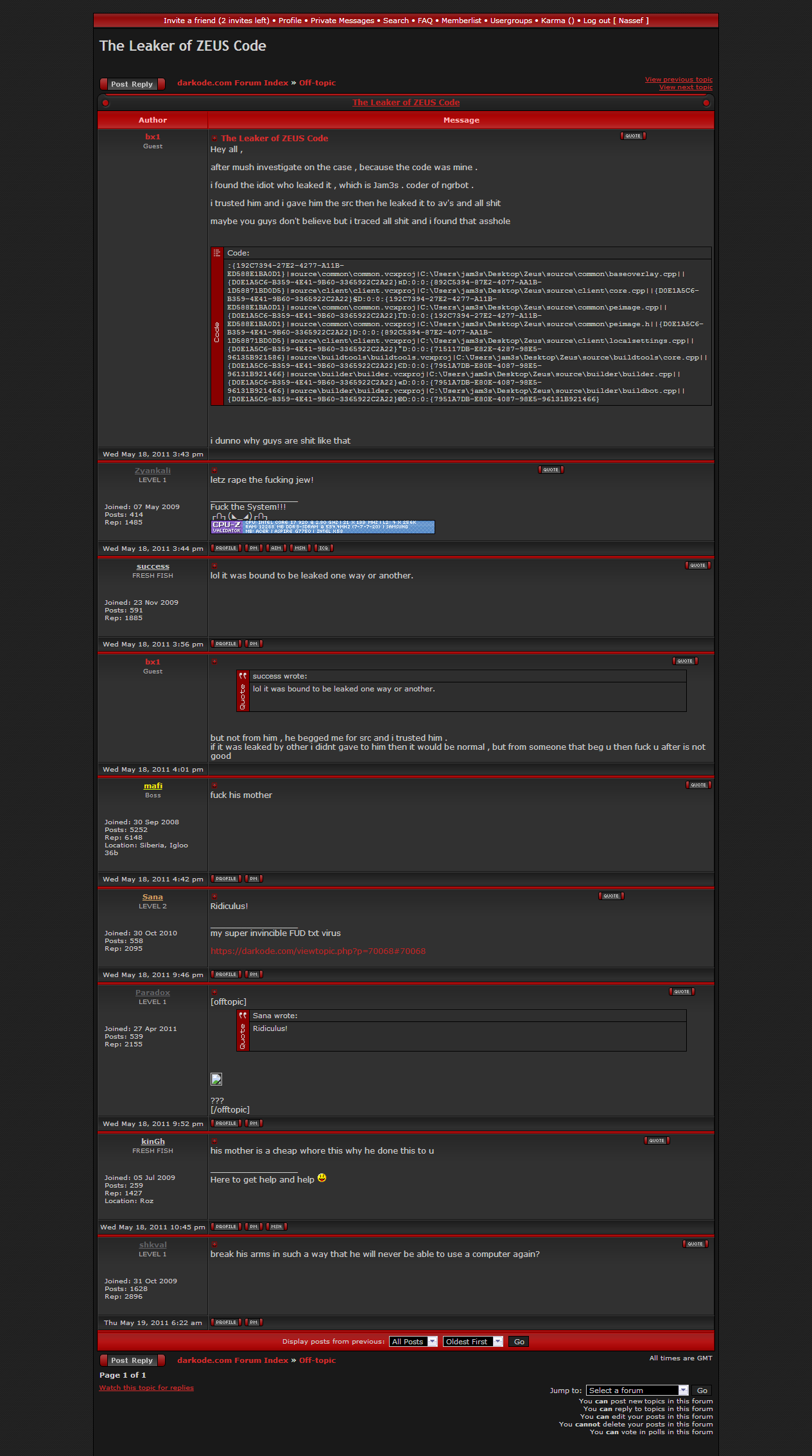
Task: Click the ICQ icon under Zyankali's post
Action: (x=324, y=548)
